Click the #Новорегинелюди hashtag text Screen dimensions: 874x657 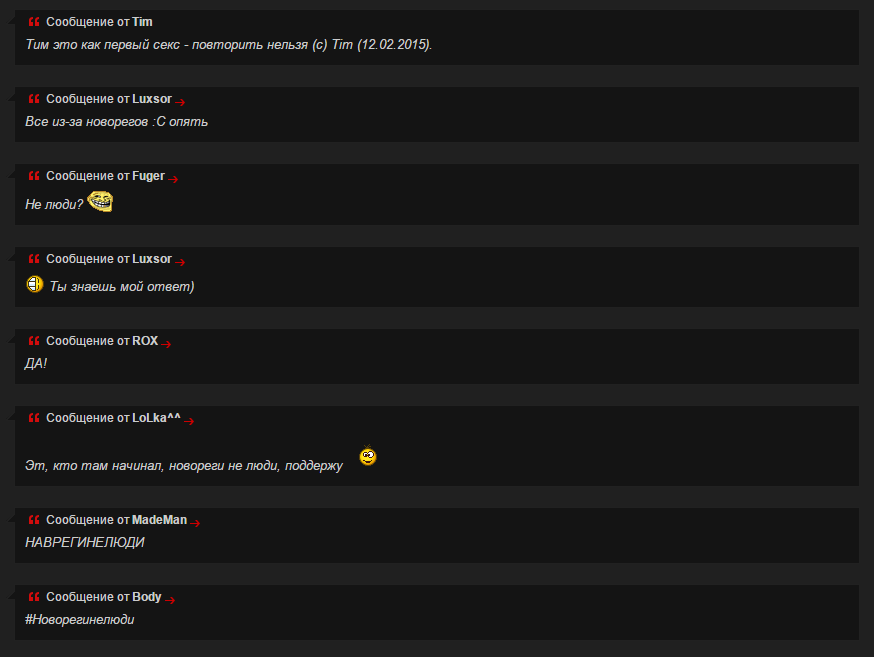[80, 619]
